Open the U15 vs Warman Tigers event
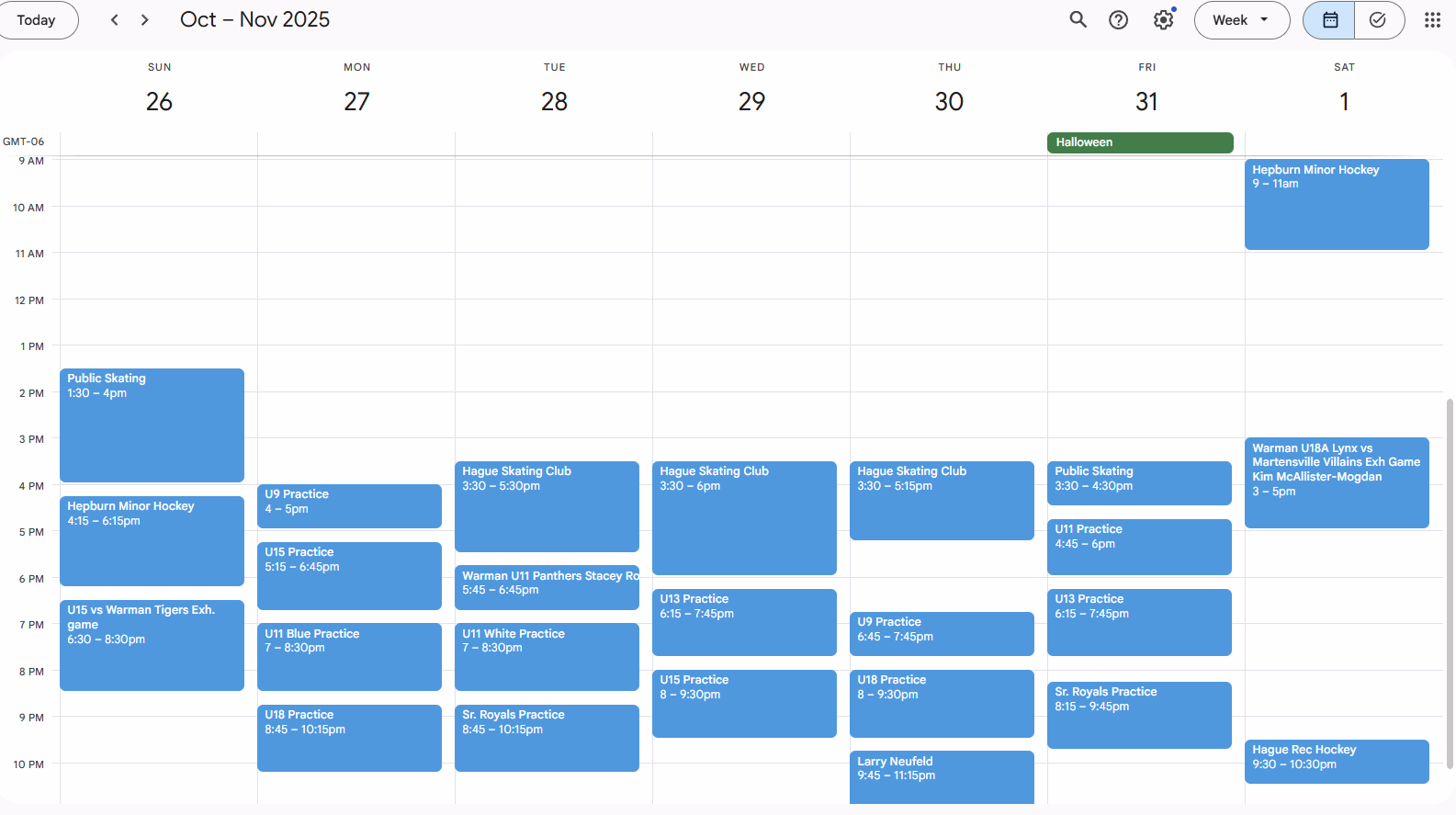Viewport: 1456px width, 815px height. (x=152, y=645)
